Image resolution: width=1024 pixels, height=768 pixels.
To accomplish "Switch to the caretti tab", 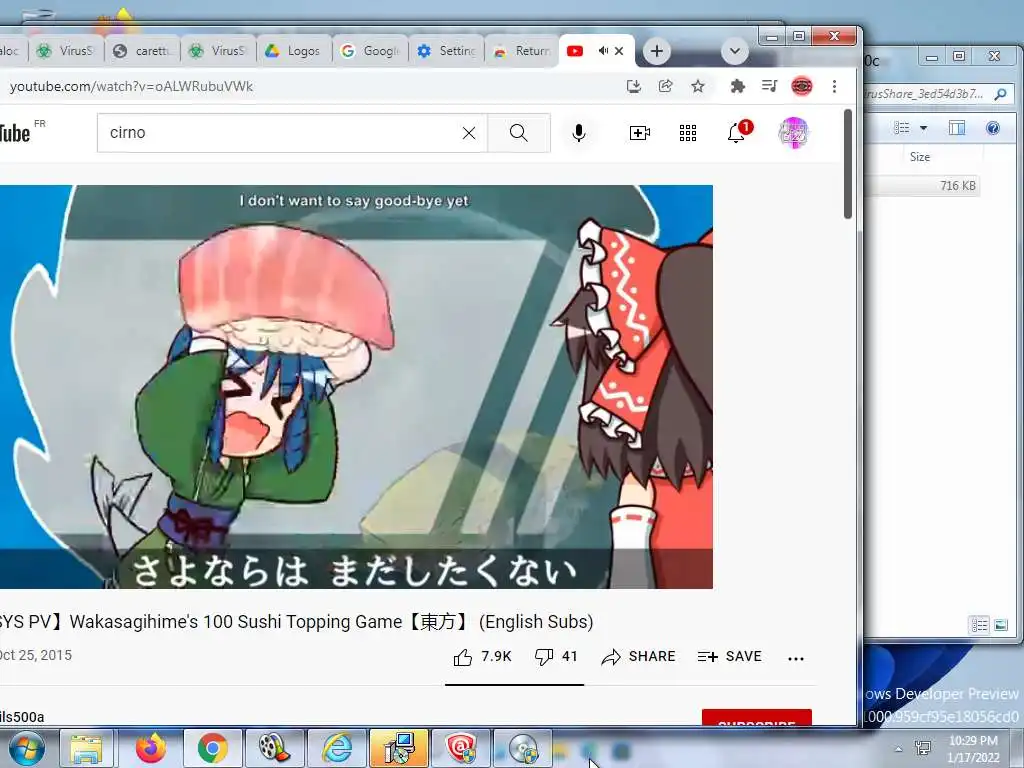I will 142,51.
